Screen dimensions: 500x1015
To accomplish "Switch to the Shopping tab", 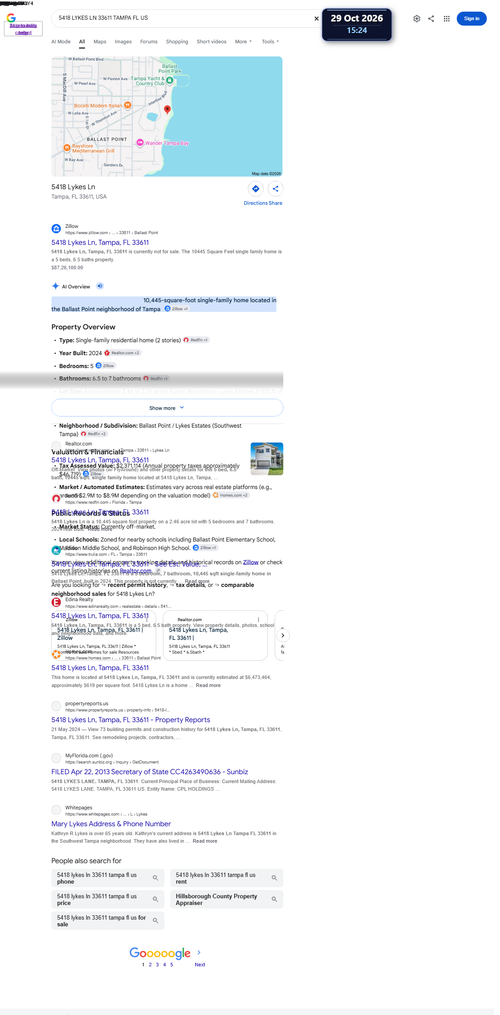I will pyautogui.click(x=177, y=41).
